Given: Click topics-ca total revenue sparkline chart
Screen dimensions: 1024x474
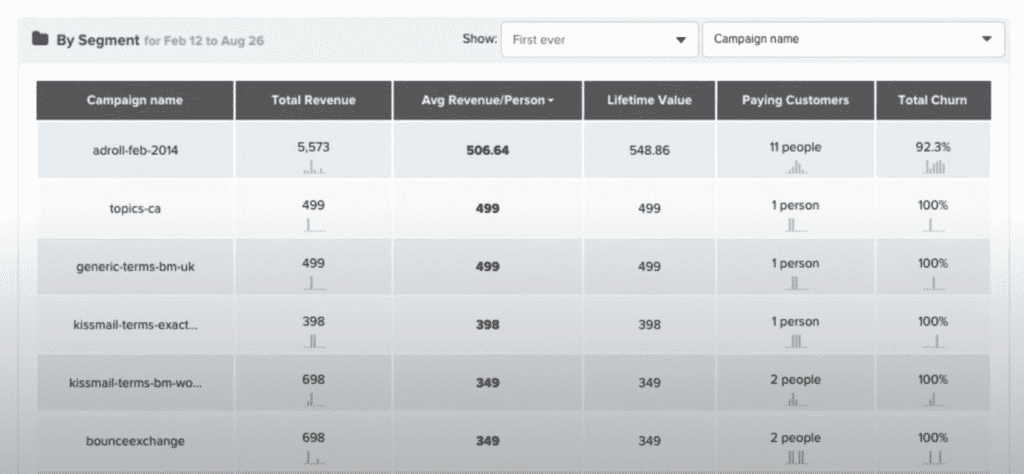Looking at the screenshot, I should tap(313, 225).
